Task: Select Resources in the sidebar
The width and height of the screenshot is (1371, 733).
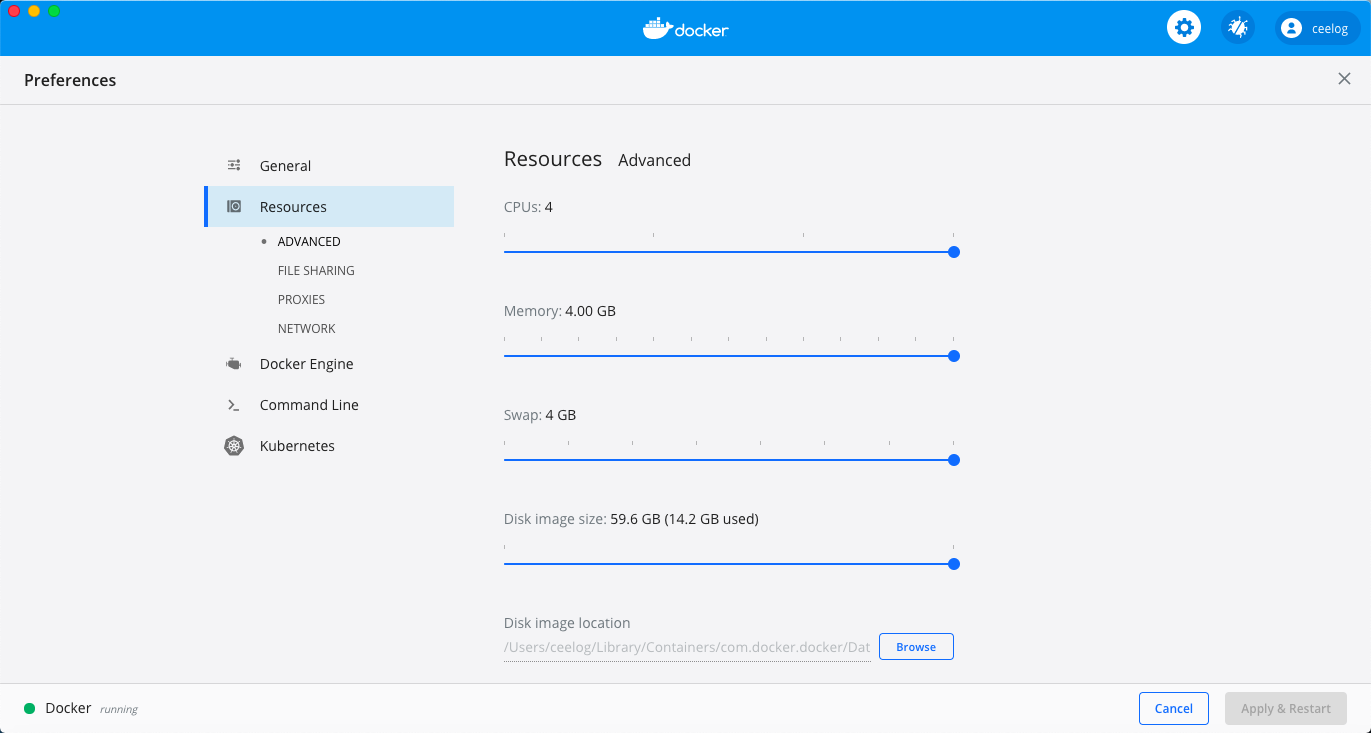Action: pos(329,207)
